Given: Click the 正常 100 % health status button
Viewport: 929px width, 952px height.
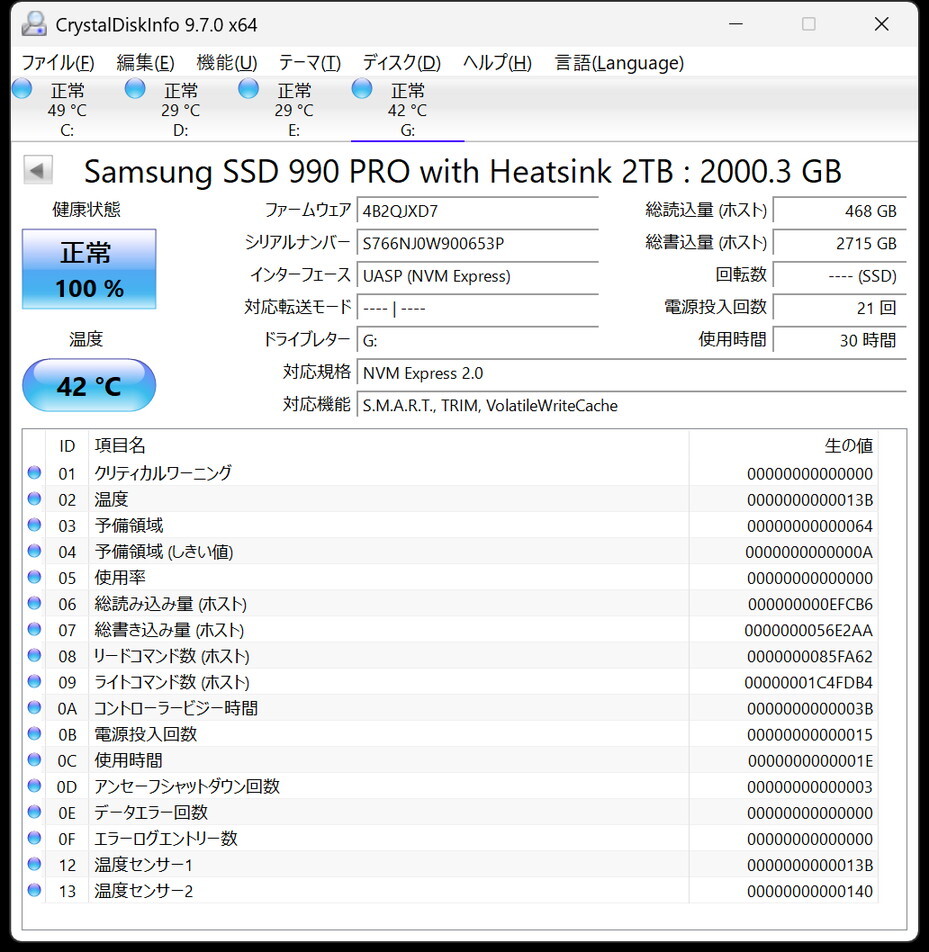Looking at the screenshot, I should 89,269.
